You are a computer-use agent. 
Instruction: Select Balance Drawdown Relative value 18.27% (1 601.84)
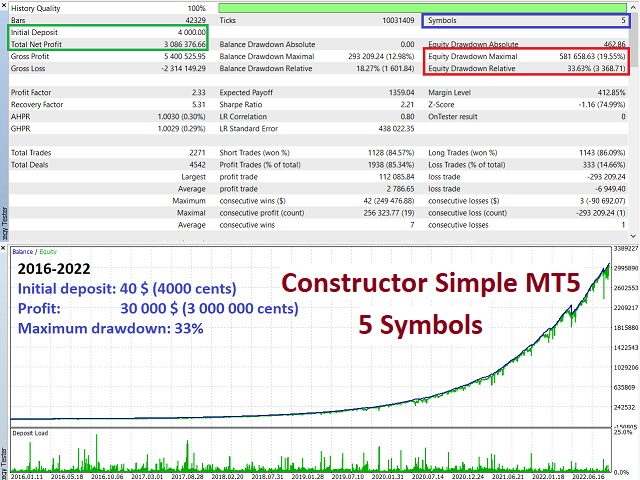click(x=385, y=69)
